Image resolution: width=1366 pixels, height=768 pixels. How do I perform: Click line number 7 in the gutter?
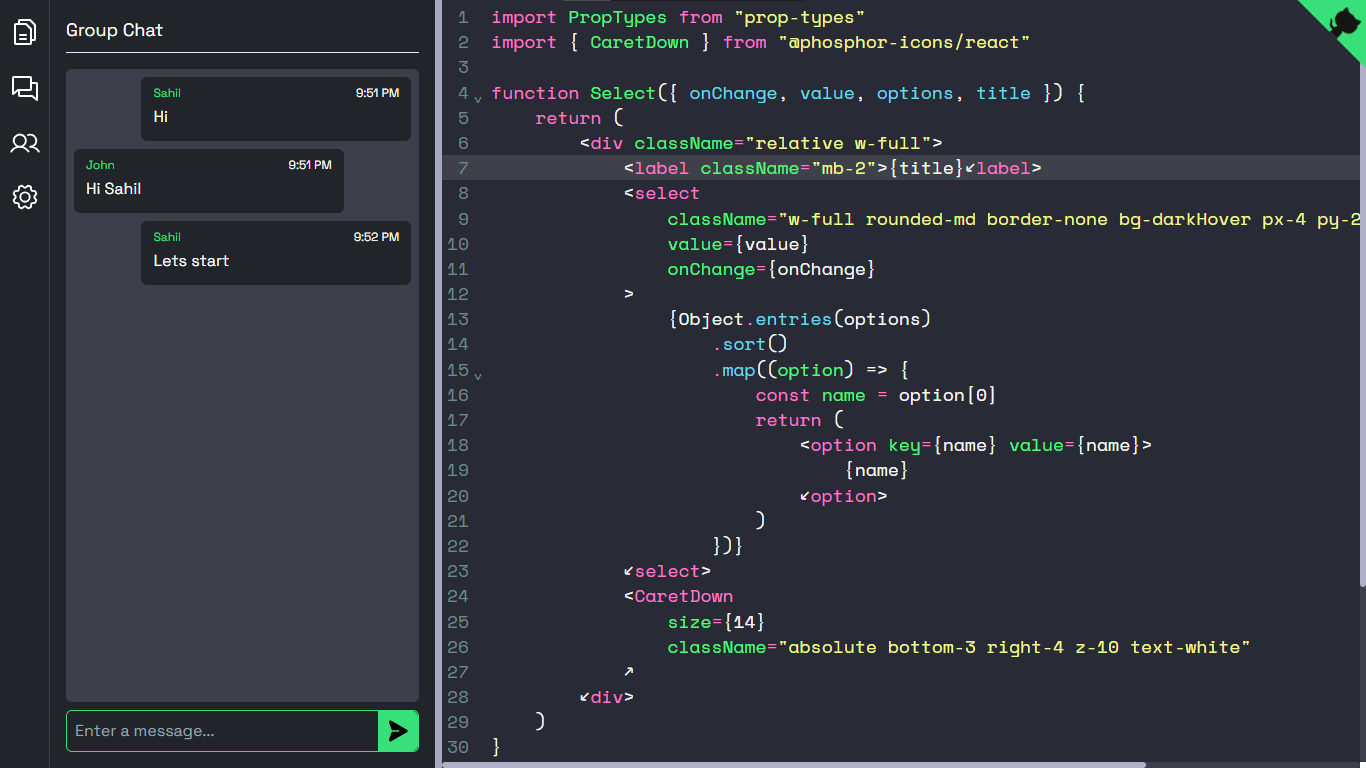(x=463, y=168)
